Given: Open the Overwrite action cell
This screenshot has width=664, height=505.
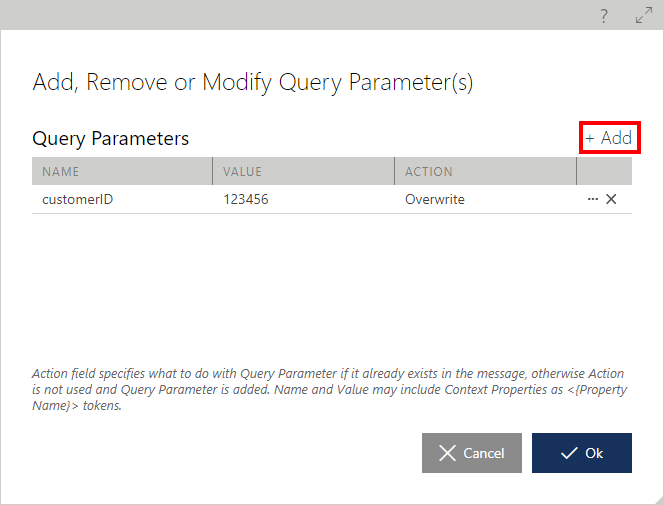Looking at the screenshot, I should point(485,199).
